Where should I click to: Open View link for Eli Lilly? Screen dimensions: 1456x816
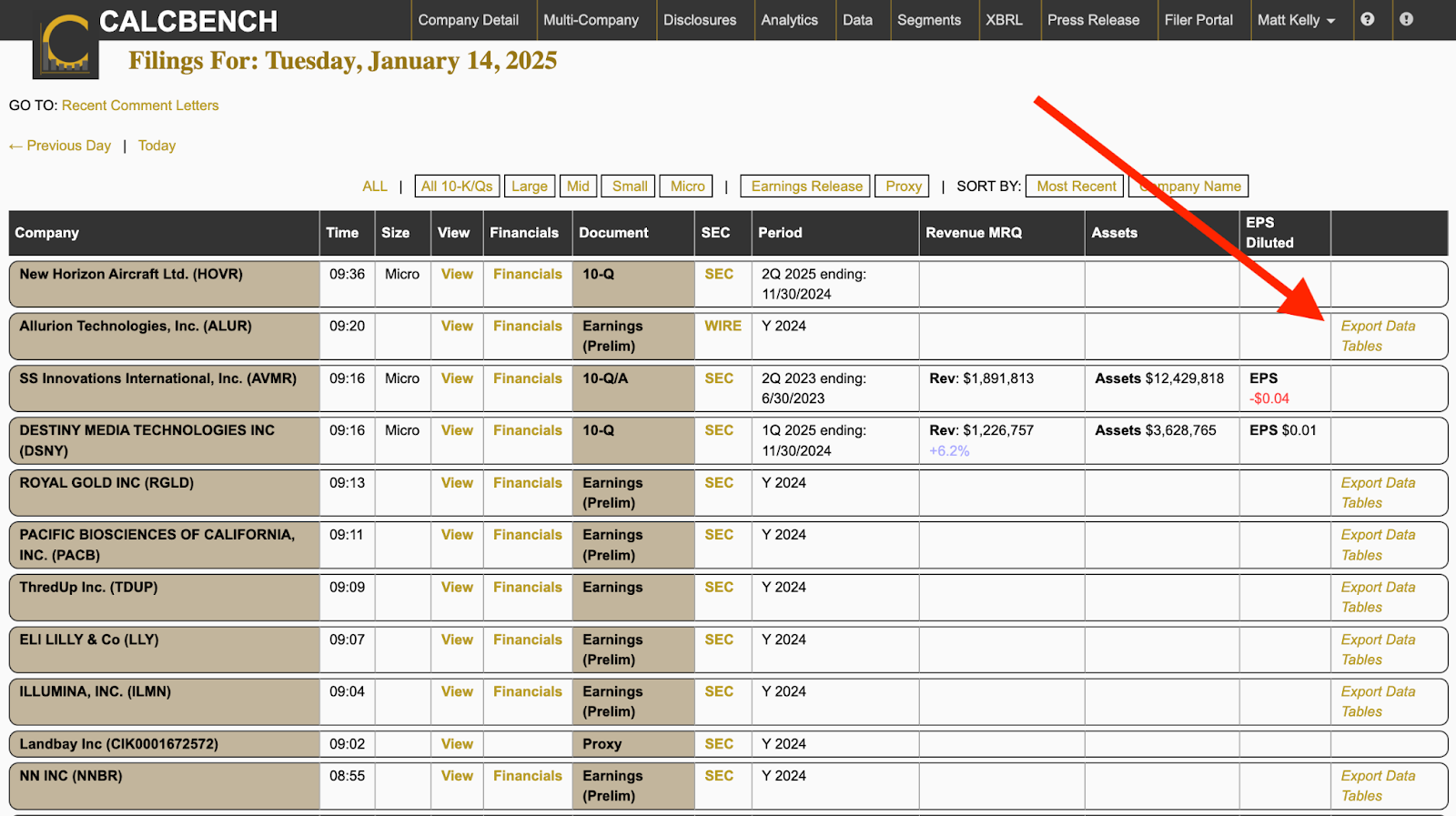pos(457,640)
